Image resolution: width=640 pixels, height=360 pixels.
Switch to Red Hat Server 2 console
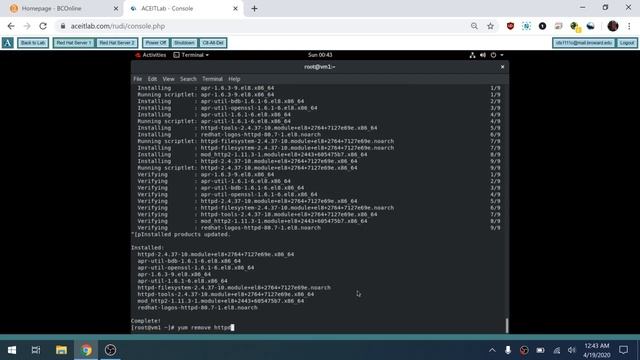117,43
